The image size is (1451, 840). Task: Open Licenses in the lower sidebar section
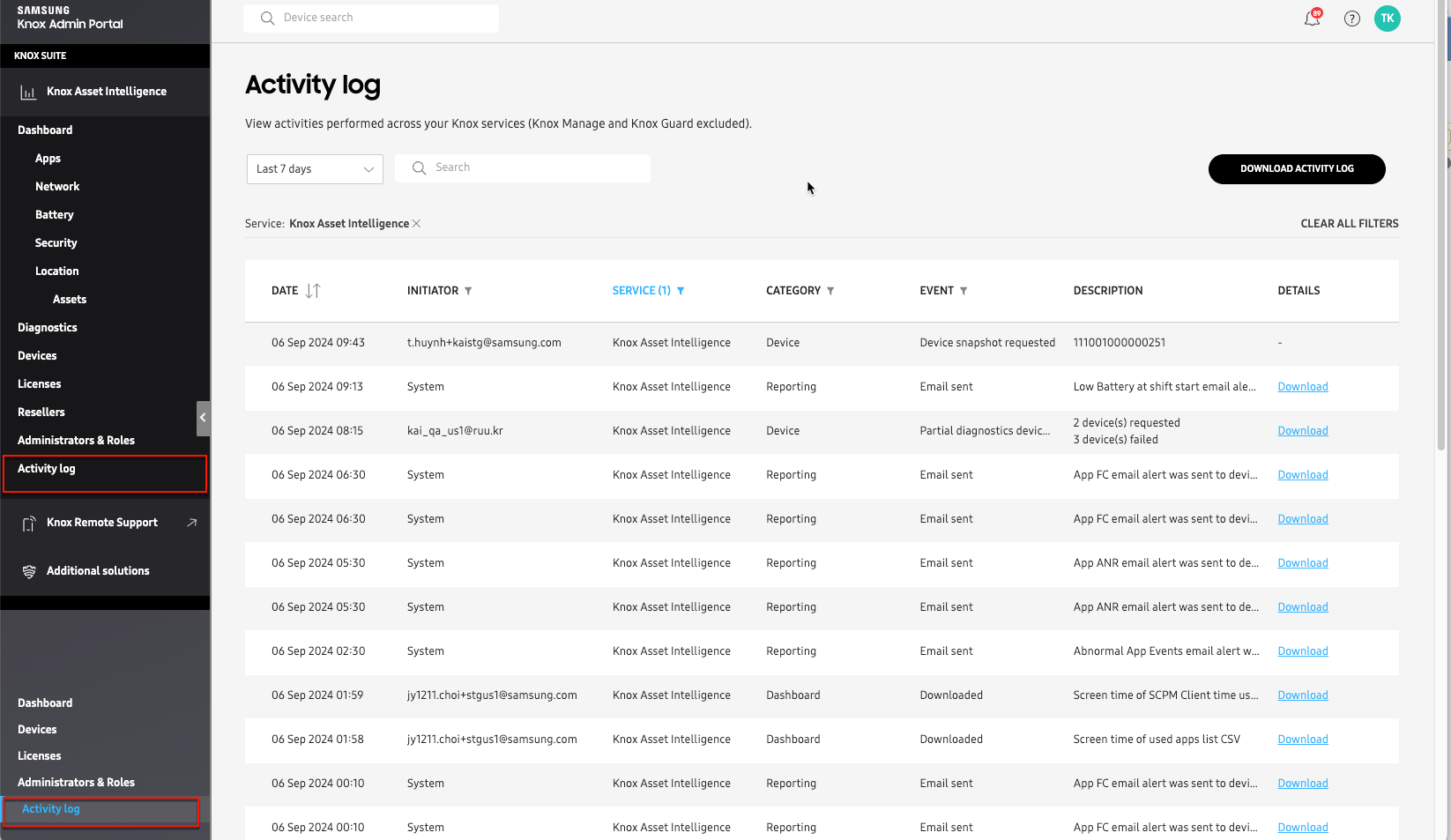click(x=40, y=756)
